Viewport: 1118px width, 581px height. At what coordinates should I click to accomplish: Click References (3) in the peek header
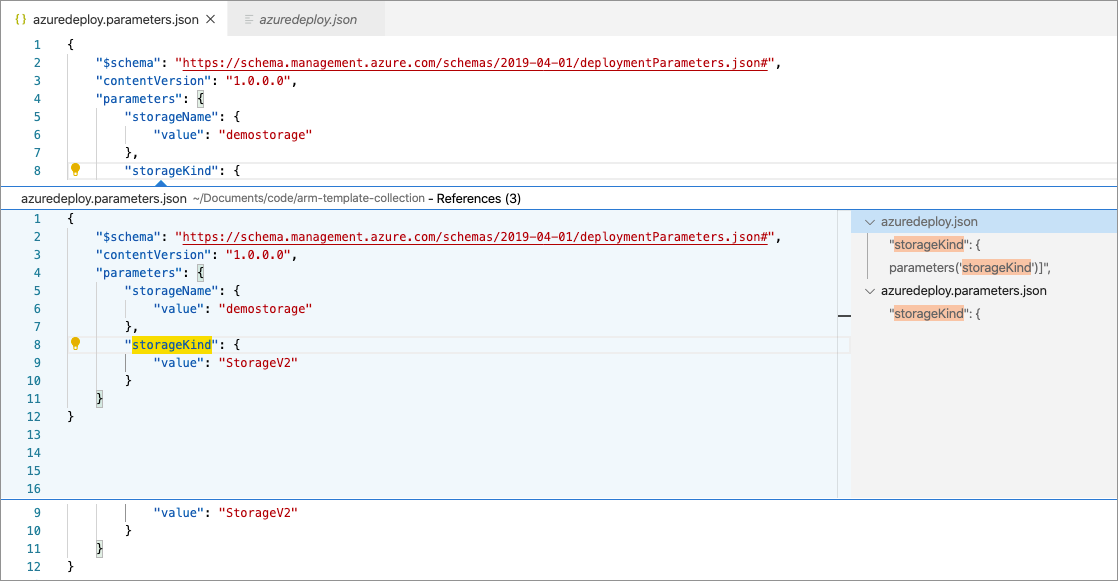pos(478,199)
